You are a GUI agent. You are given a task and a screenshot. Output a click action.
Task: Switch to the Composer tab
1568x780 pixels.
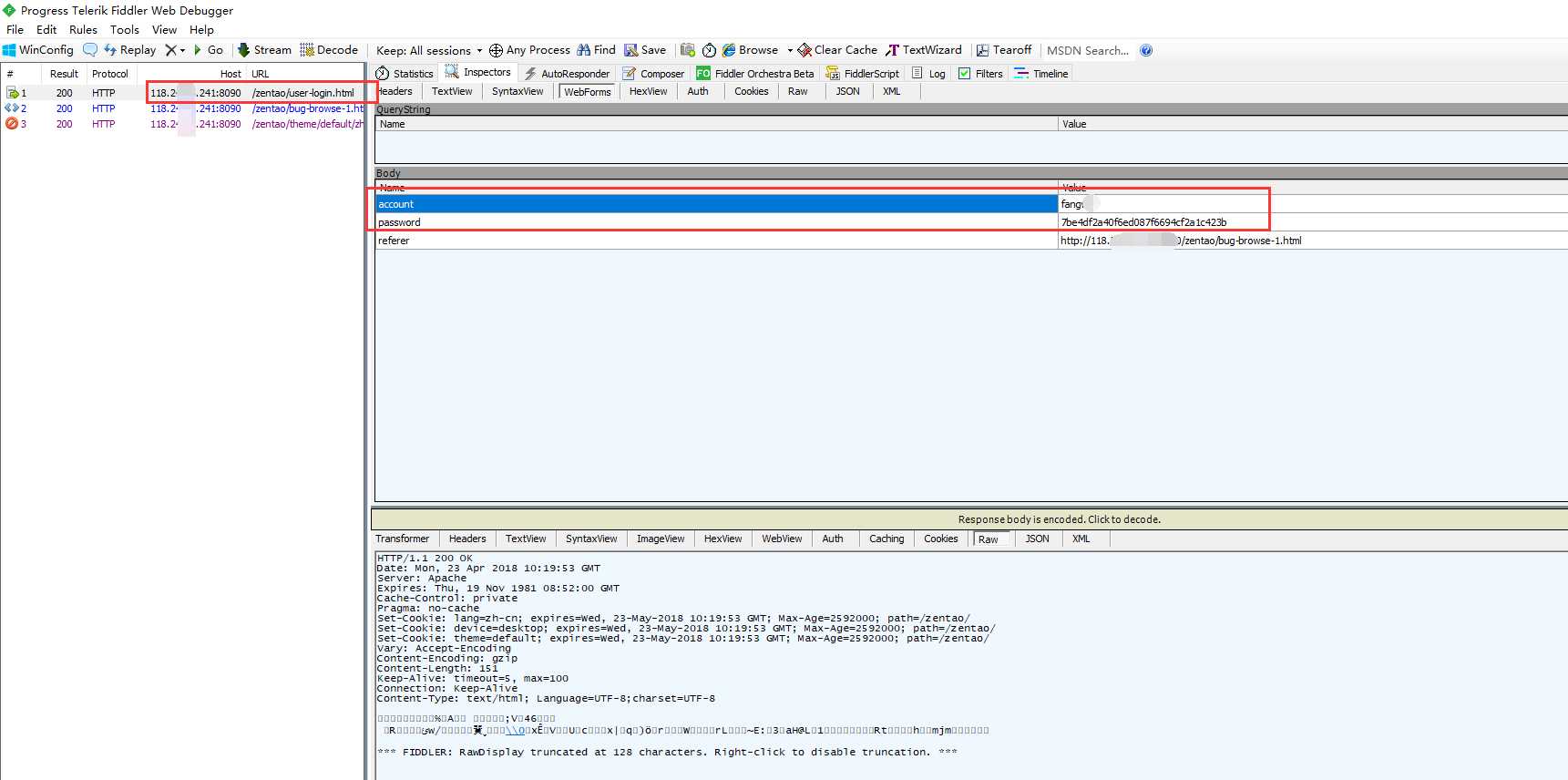tap(653, 74)
